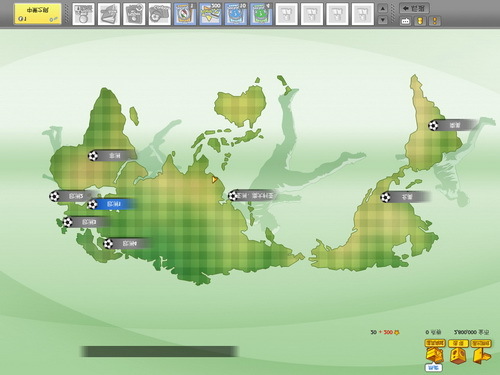
Task: Click the yellow door-with-arrow exit icon
Action: (481, 351)
